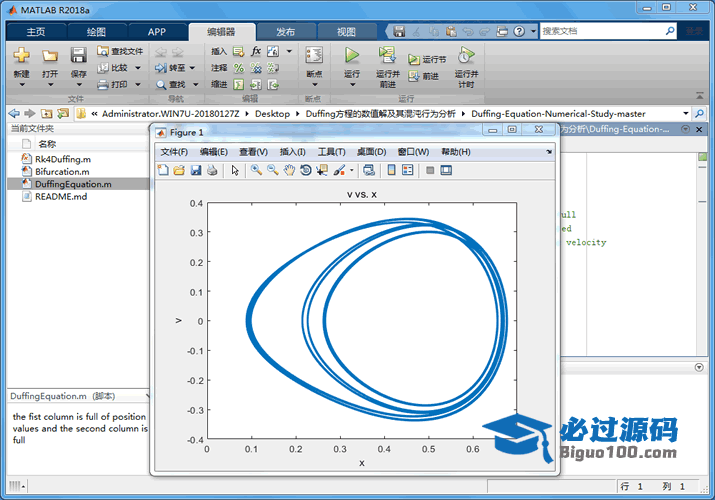Select Zoom In tool in Figure 1 toolbar

coord(256,170)
